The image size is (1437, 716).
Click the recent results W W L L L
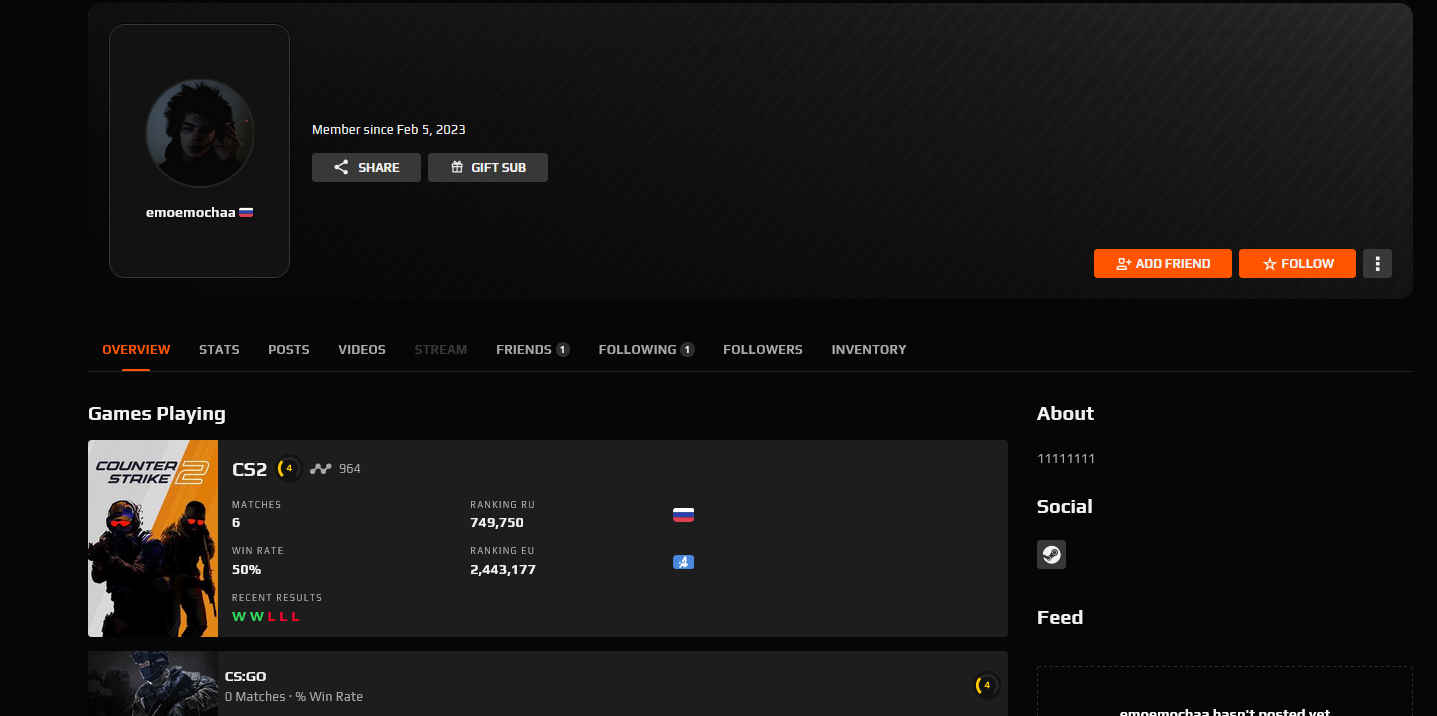tap(266, 616)
